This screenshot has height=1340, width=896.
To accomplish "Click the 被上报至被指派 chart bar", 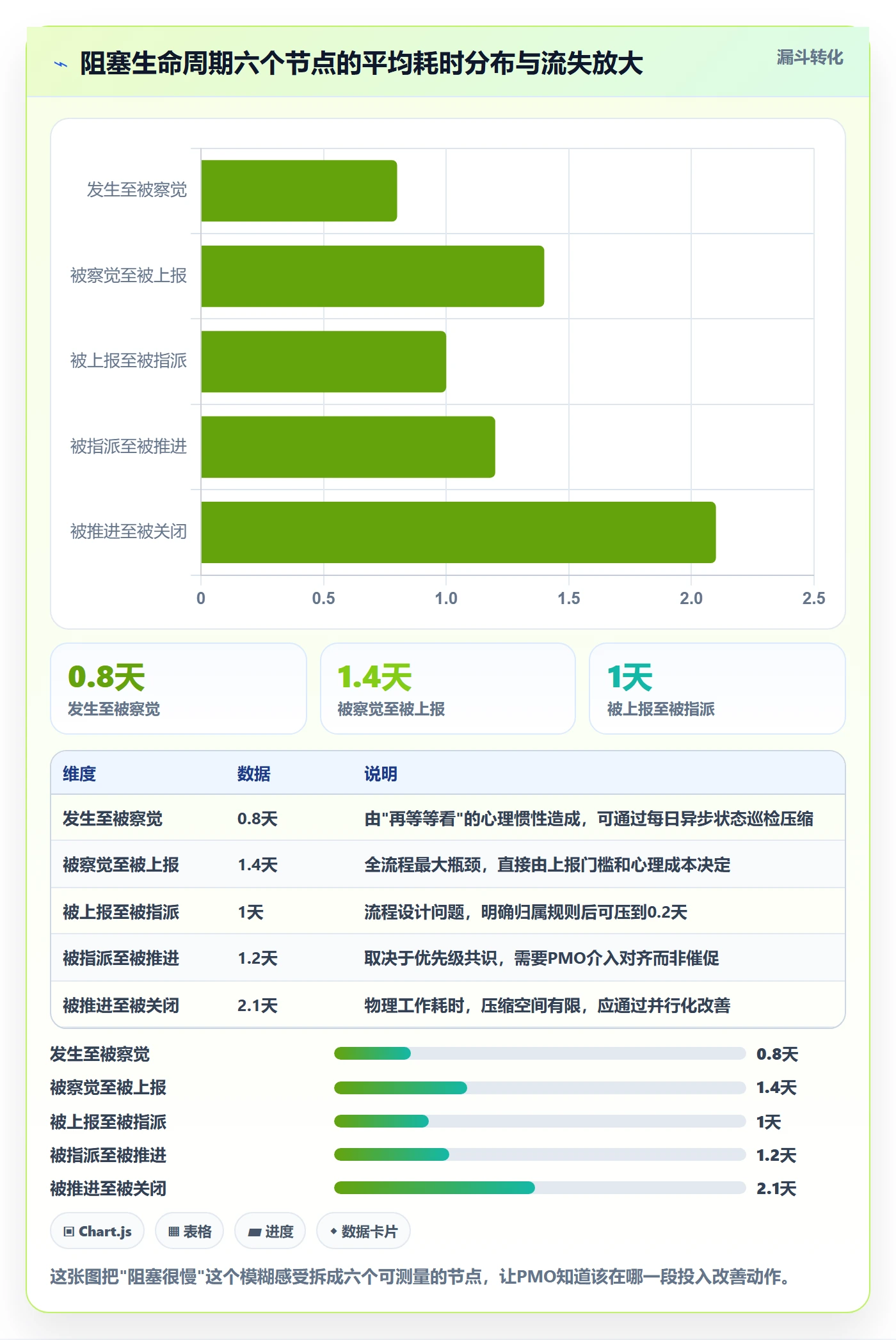I will [323, 362].
